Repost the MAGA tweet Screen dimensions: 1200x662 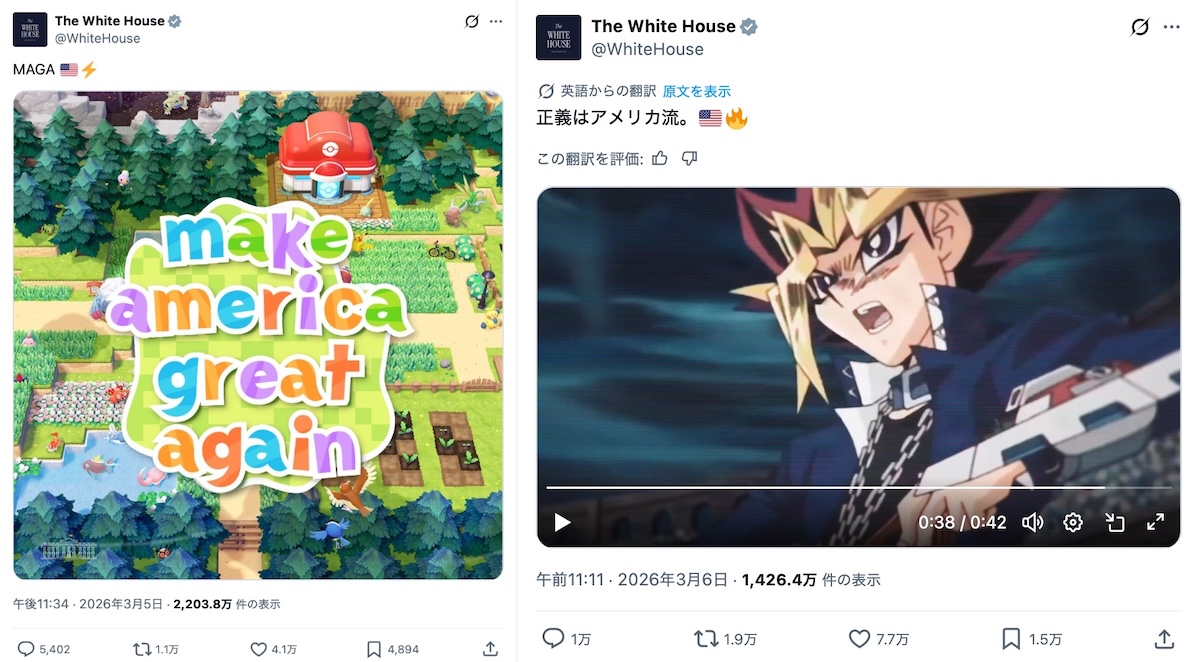coord(142,649)
